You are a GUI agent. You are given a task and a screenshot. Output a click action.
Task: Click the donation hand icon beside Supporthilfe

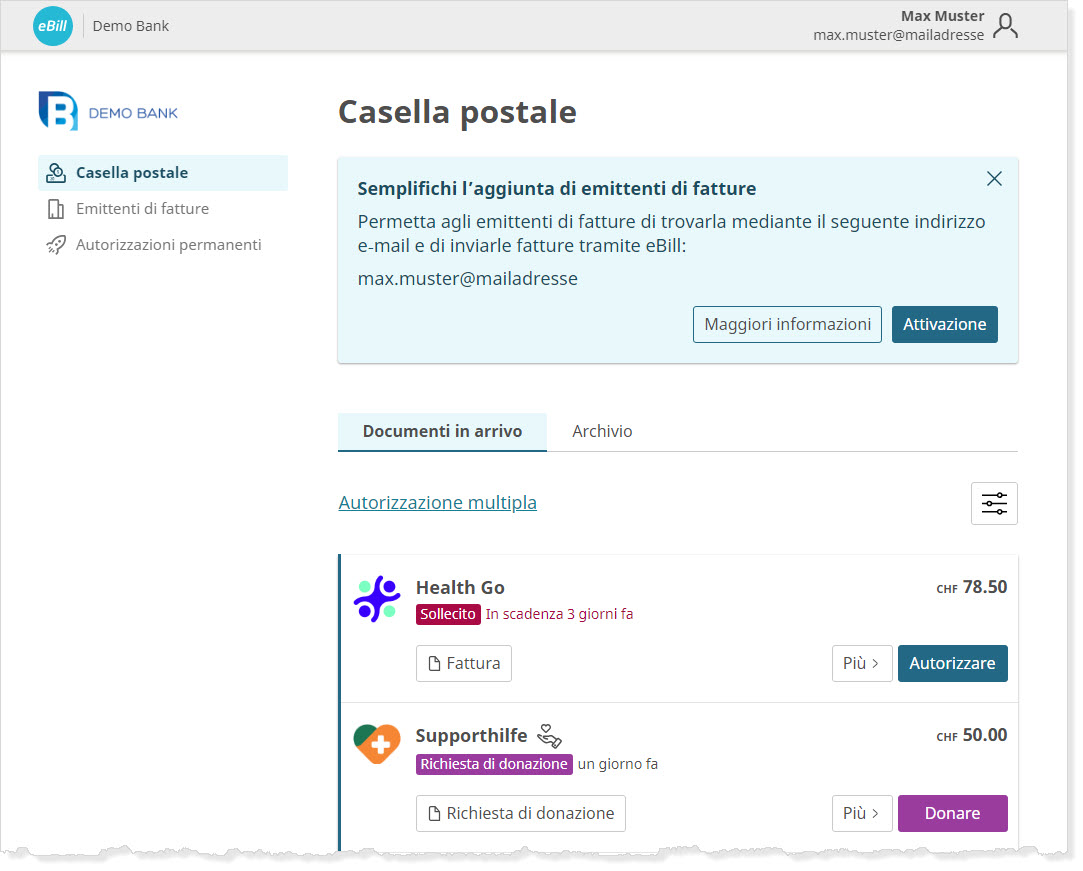click(x=549, y=736)
